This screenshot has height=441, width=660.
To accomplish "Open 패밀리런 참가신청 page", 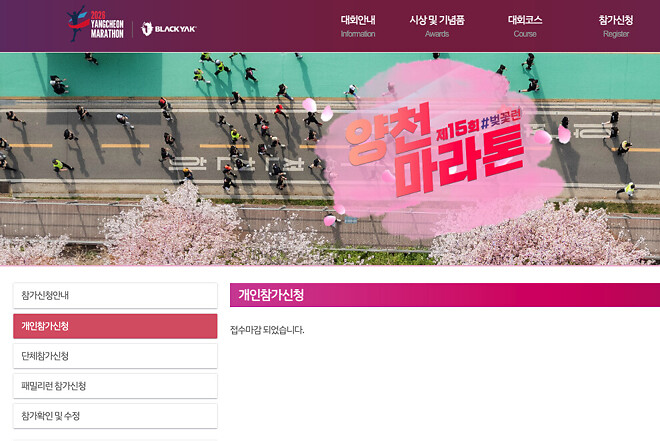I will (x=115, y=386).
